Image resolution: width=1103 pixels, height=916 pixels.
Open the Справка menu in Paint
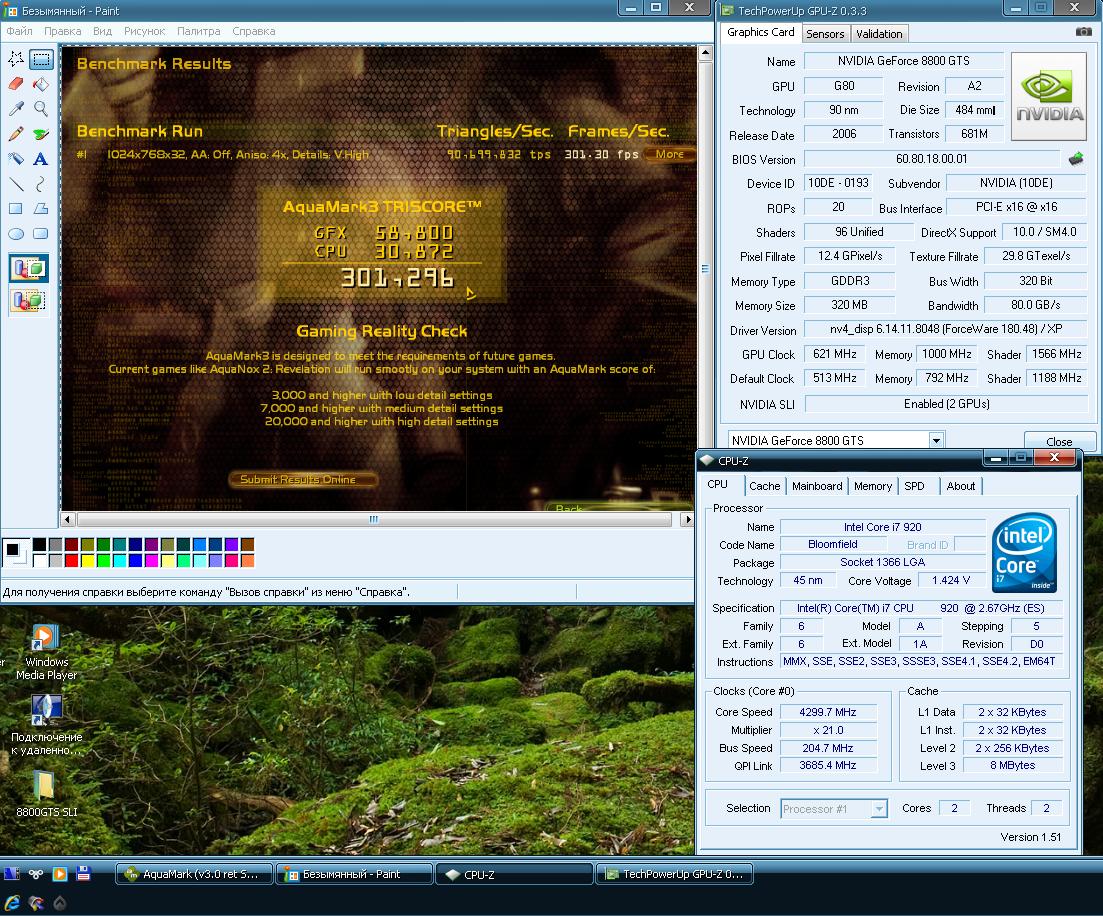[x=253, y=31]
